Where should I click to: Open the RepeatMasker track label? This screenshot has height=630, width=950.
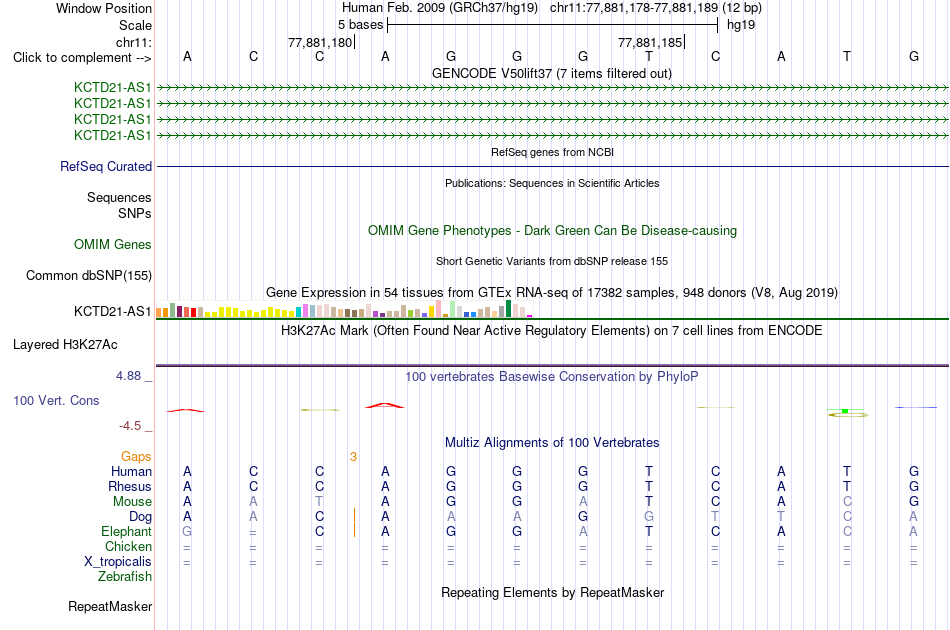110,606
